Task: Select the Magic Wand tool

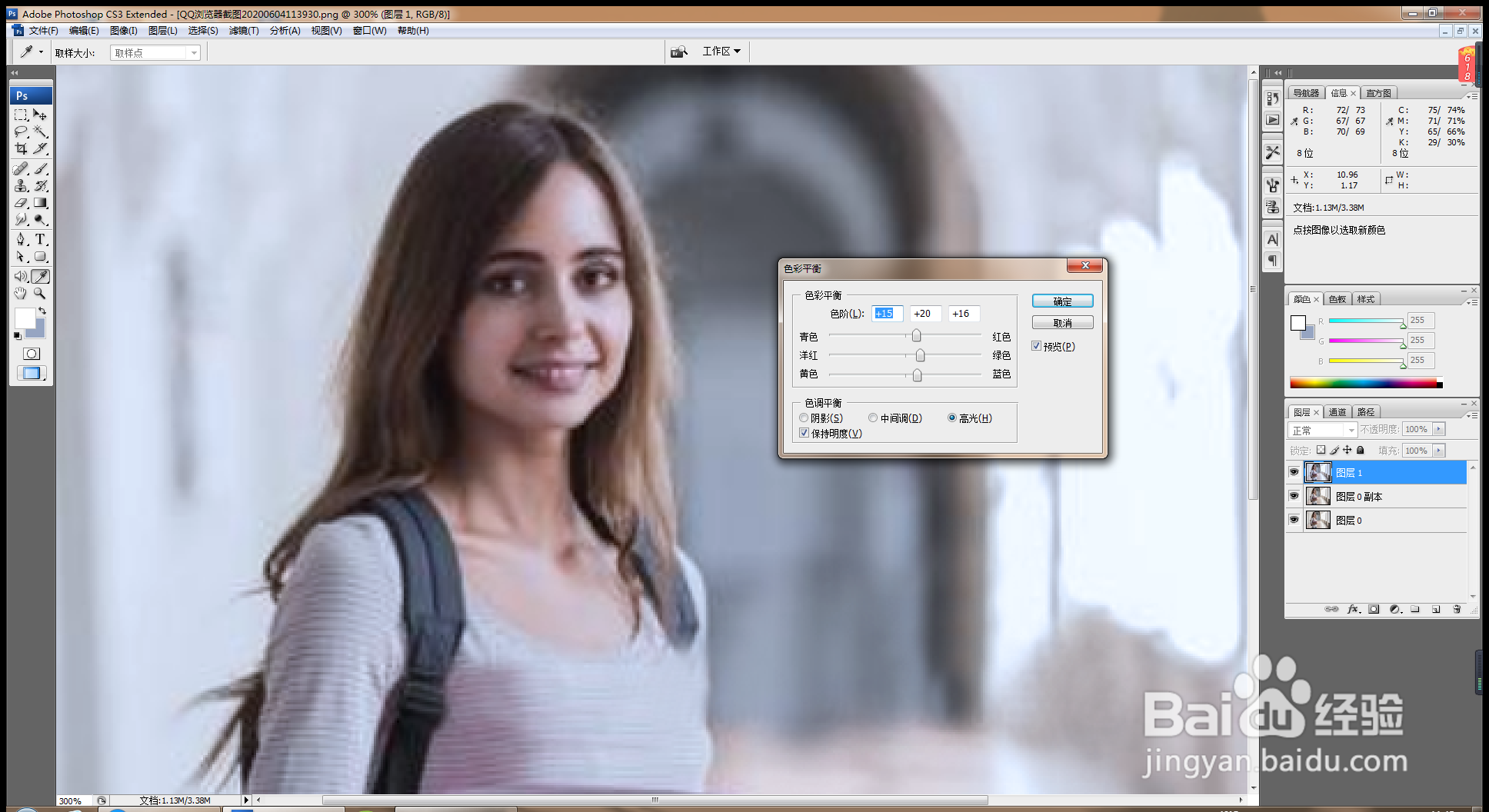Action: (x=40, y=132)
